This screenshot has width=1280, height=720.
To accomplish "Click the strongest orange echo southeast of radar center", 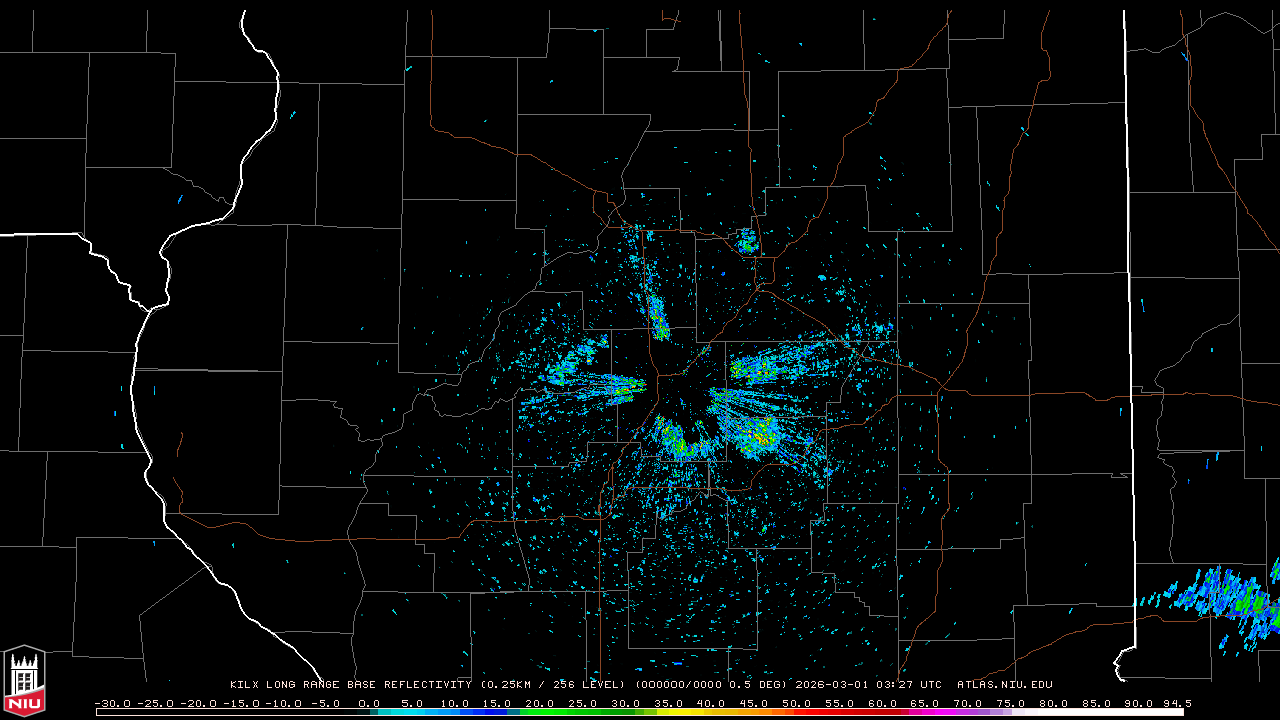I will pos(762,436).
